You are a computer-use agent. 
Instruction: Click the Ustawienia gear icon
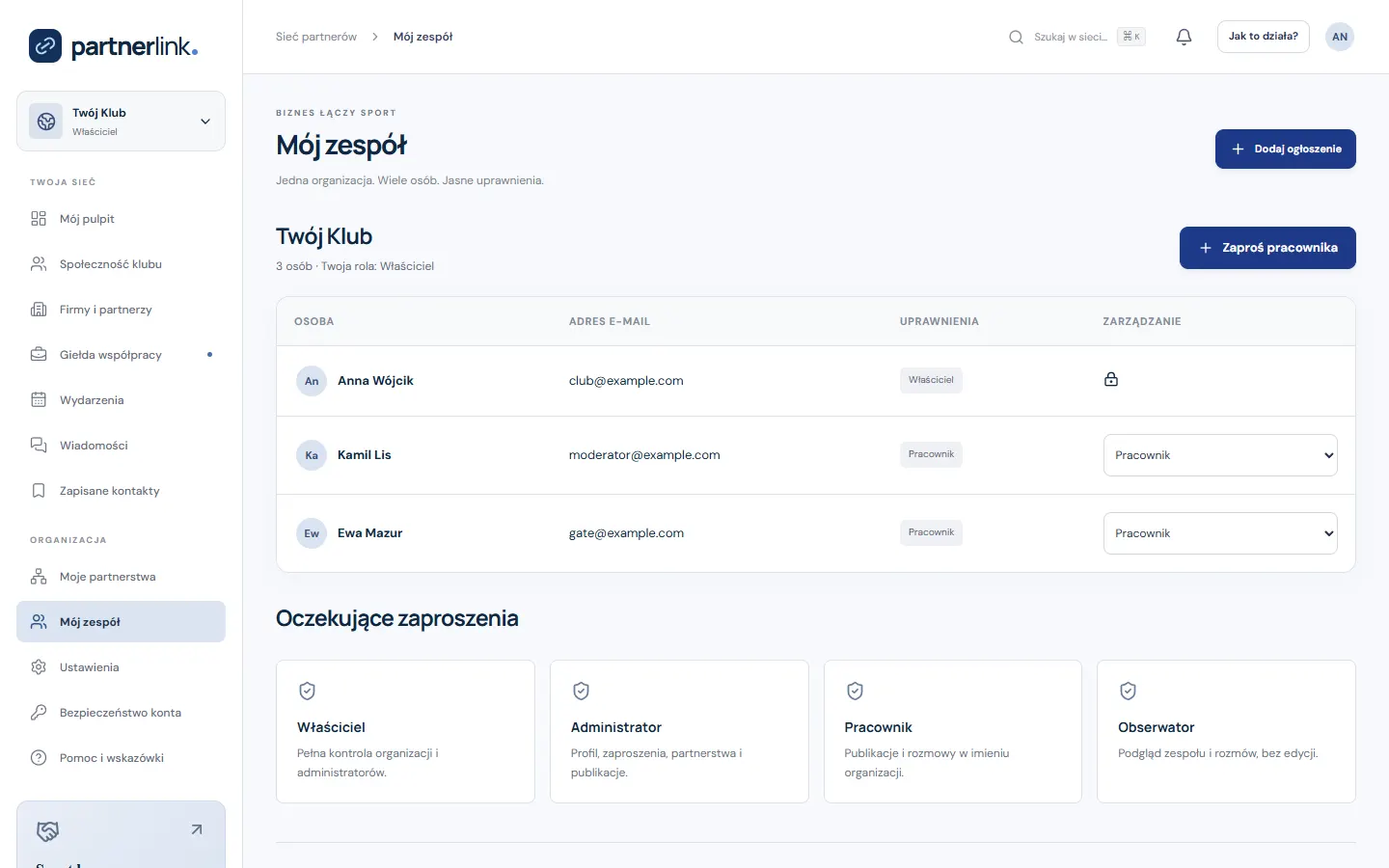(39, 667)
